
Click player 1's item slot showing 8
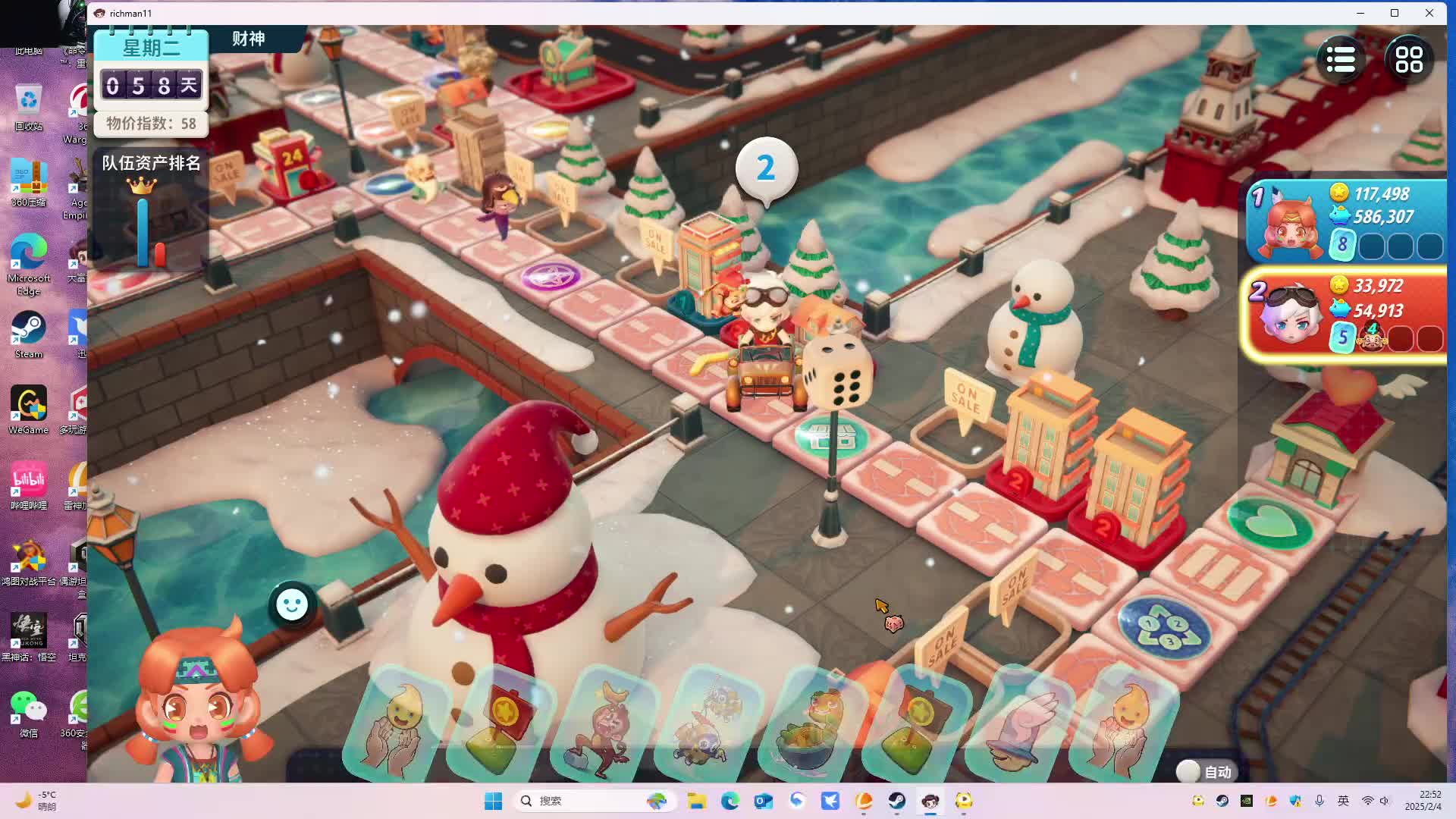(x=1342, y=244)
